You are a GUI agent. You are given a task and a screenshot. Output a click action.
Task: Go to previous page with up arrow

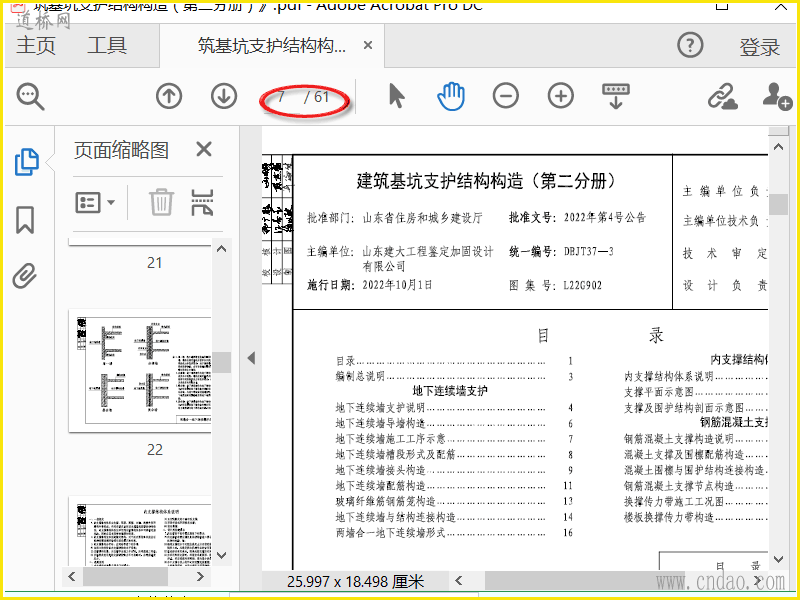coord(169,96)
